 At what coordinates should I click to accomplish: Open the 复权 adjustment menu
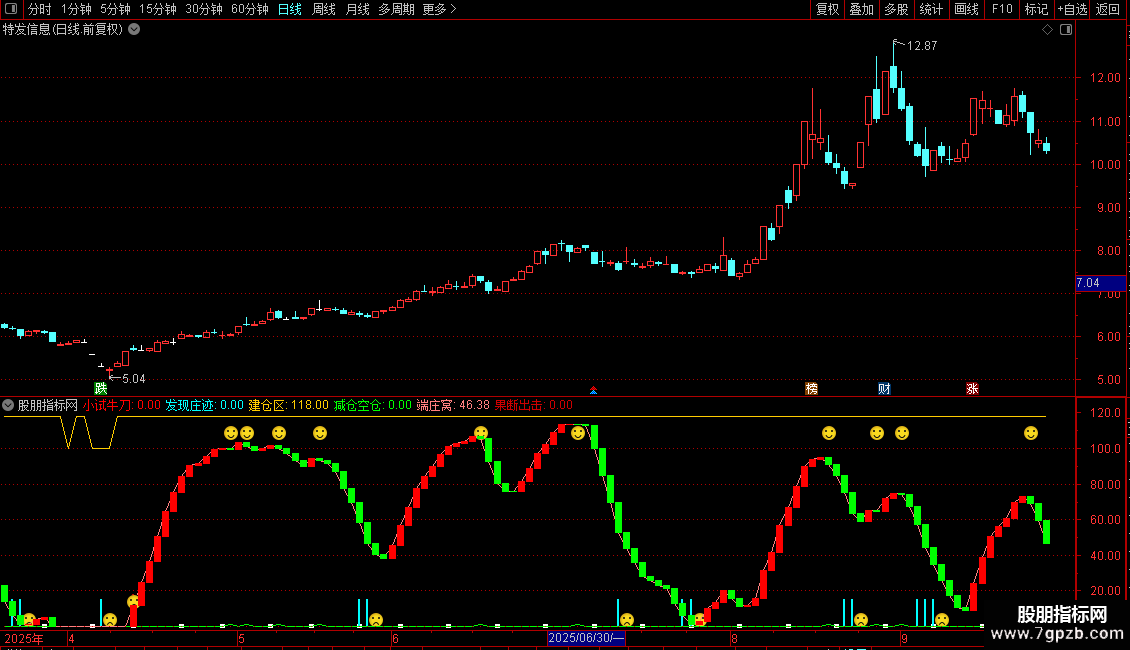[827, 9]
